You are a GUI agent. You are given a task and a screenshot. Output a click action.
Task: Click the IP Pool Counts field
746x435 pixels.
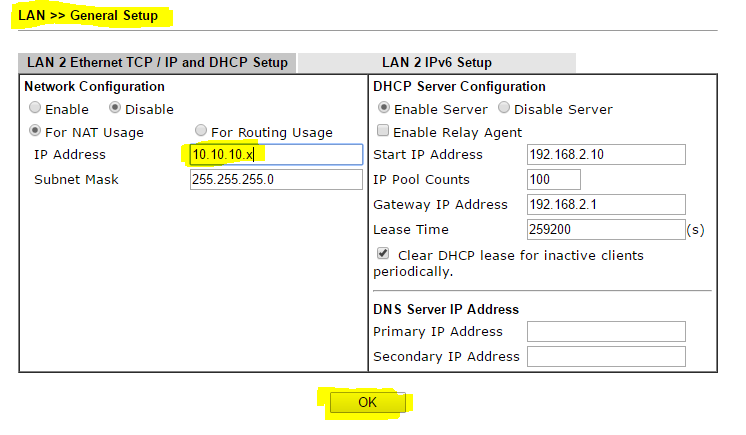pos(553,179)
